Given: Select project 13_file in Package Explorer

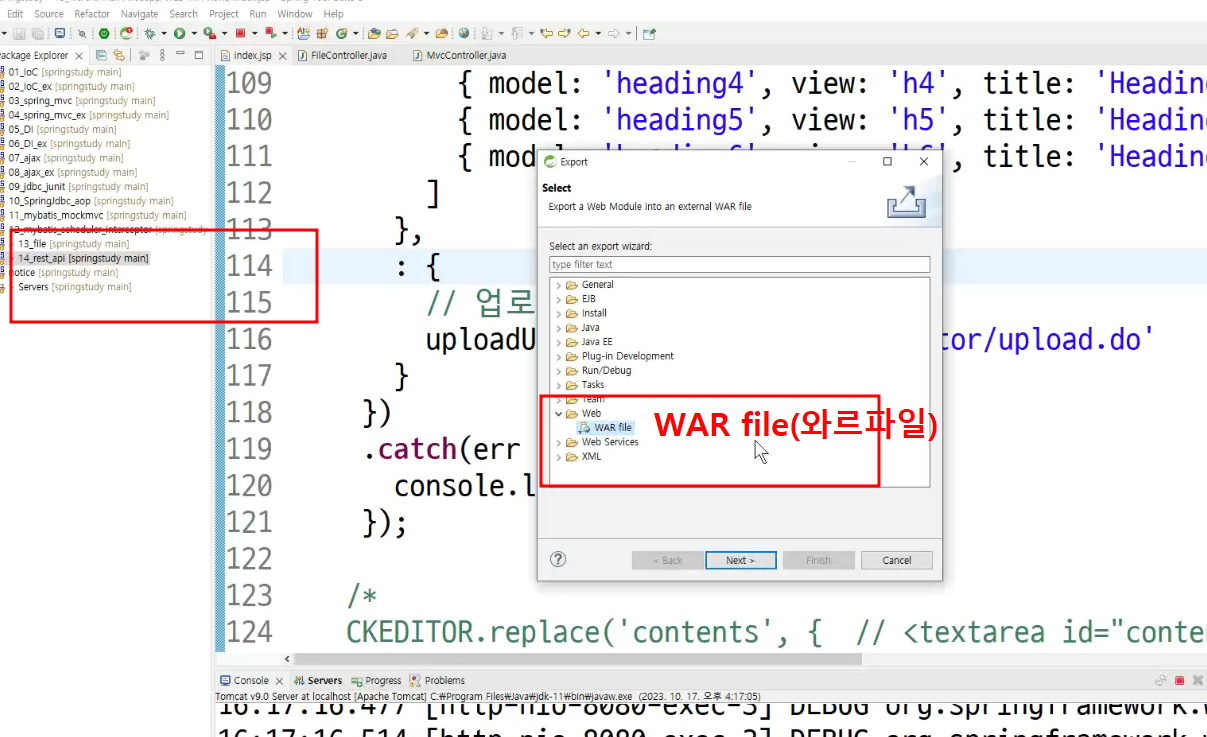Looking at the screenshot, I should [73, 244].
